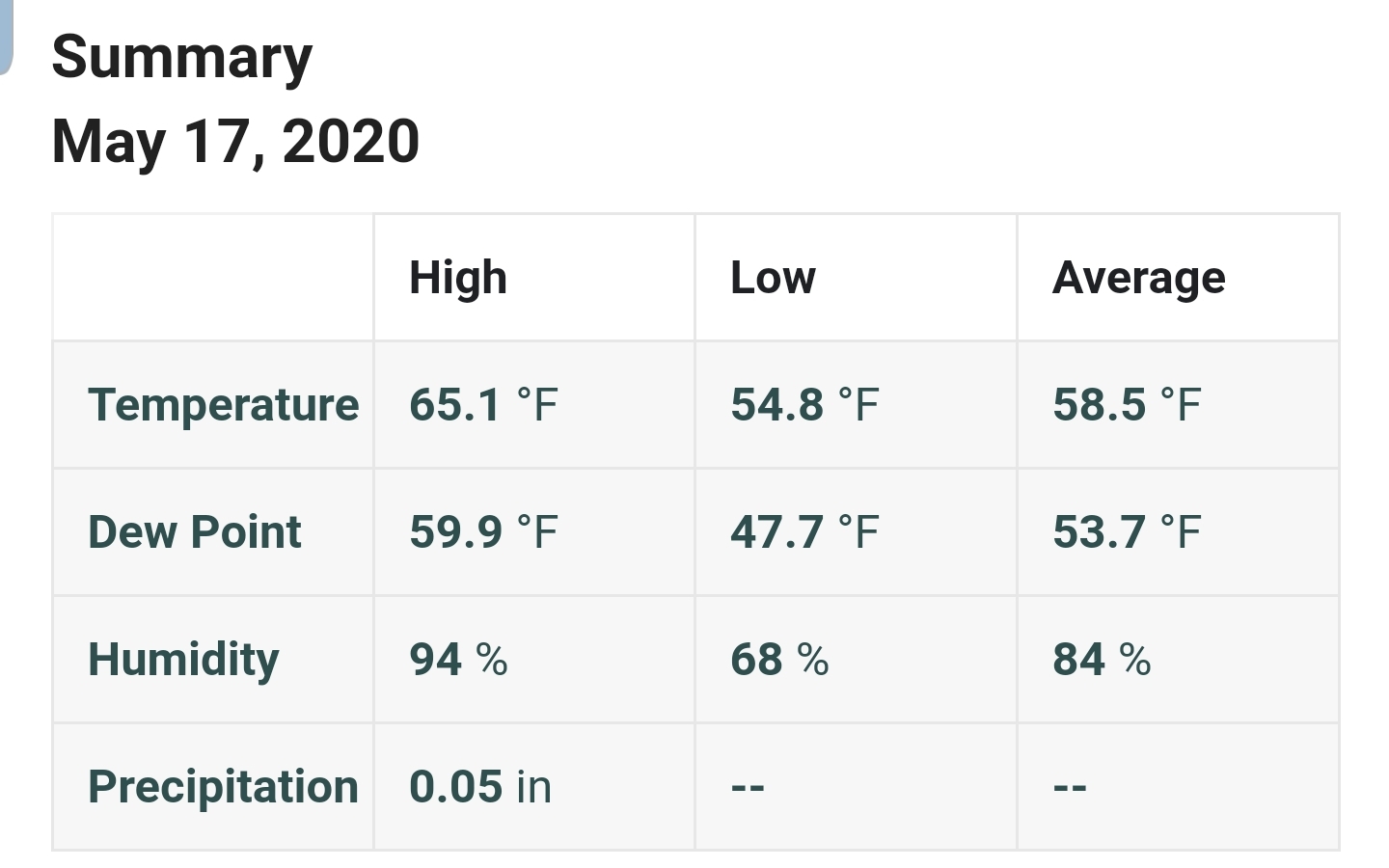This screenshot has width=1389, height=868.
Task: Click the 47.7 °F low dew point
Action: (x=804, y=532)
